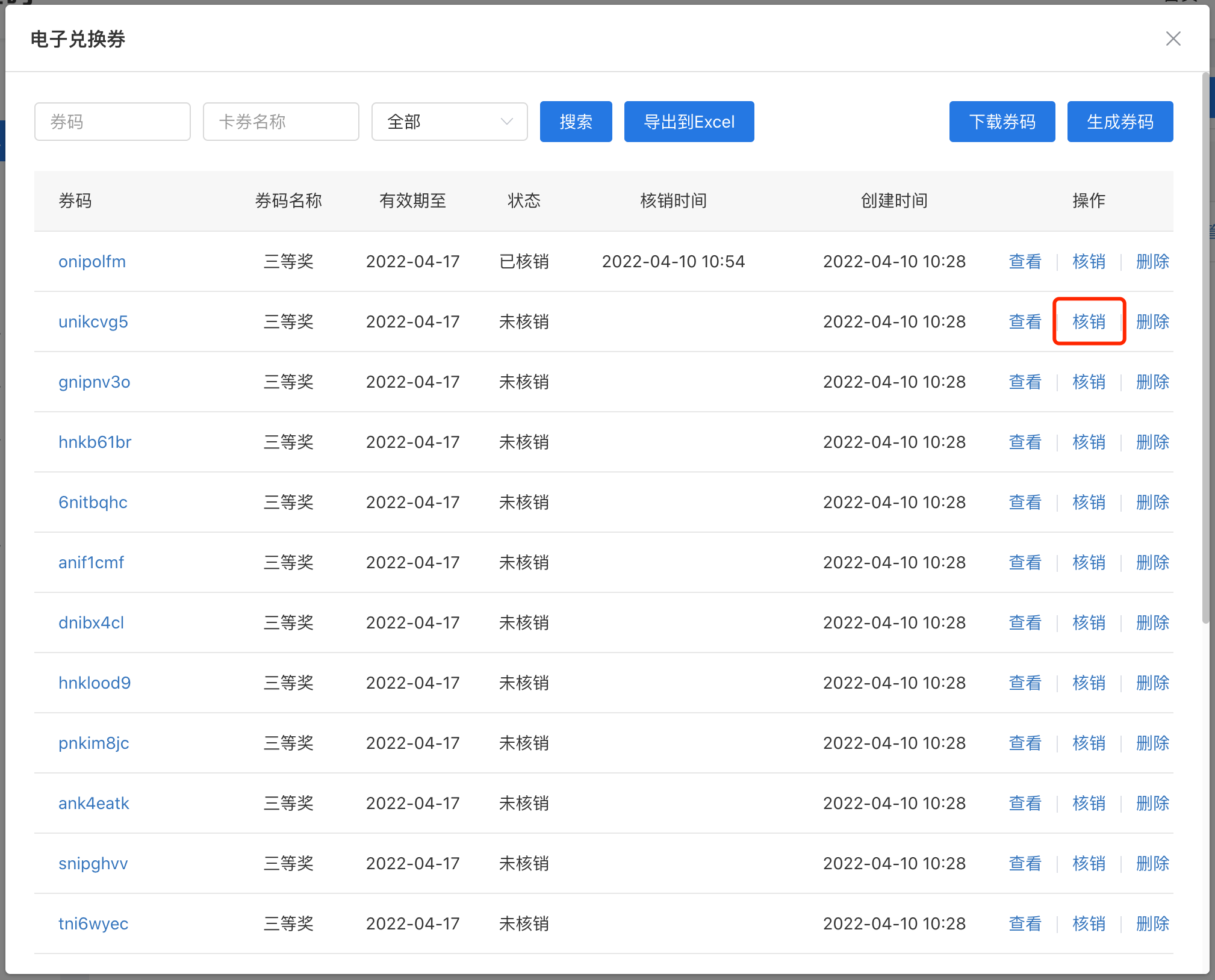The height and width of the screenshot is (980, 1215).
Task: Click 核销 for ank4eatk row
Action: 1089,803
